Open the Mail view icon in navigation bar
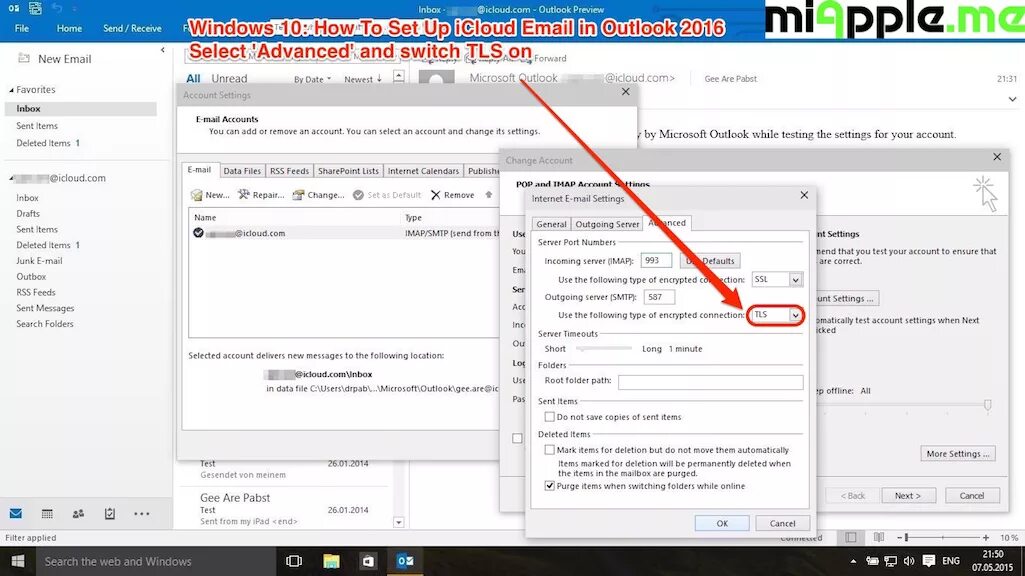This screenshot has height=576, width=1025. coord(16,514)
